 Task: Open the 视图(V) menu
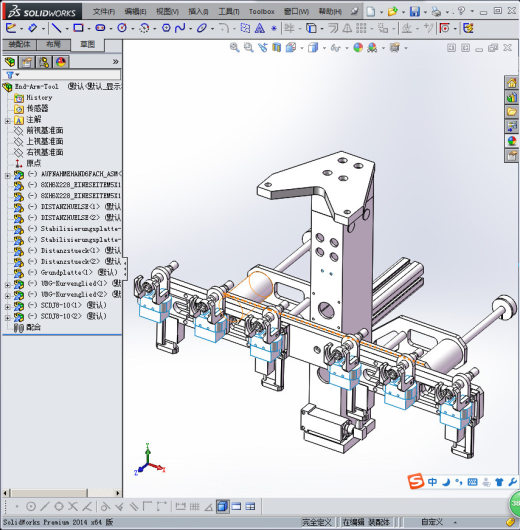pos(167,11)
